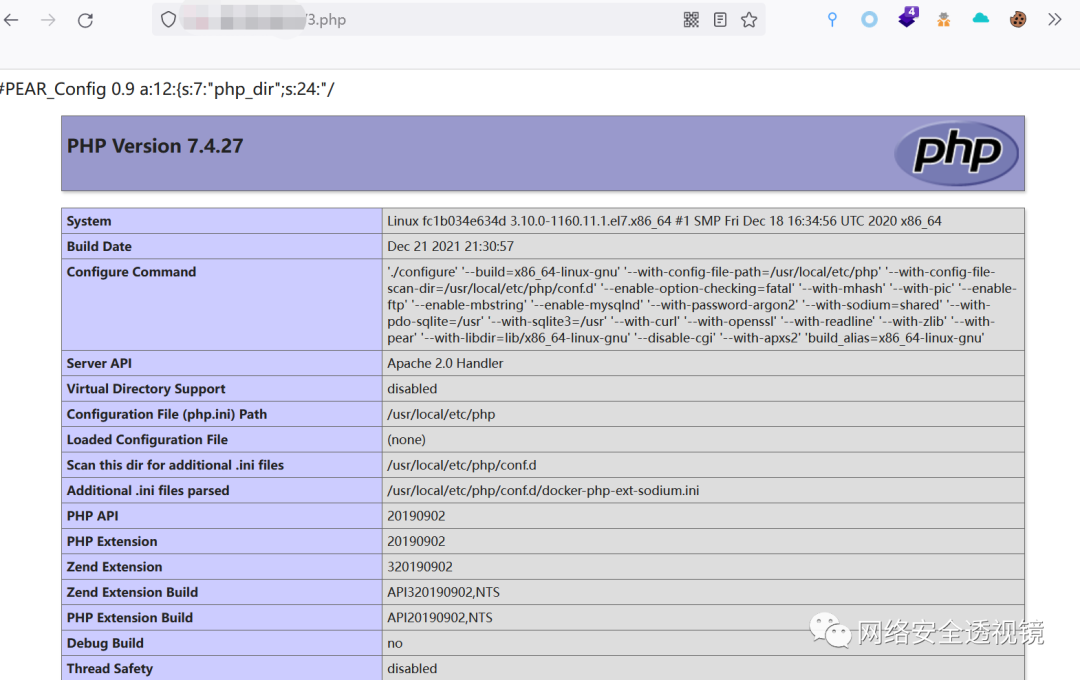Select the PHP API 20190902 value

tap(416, 516)
